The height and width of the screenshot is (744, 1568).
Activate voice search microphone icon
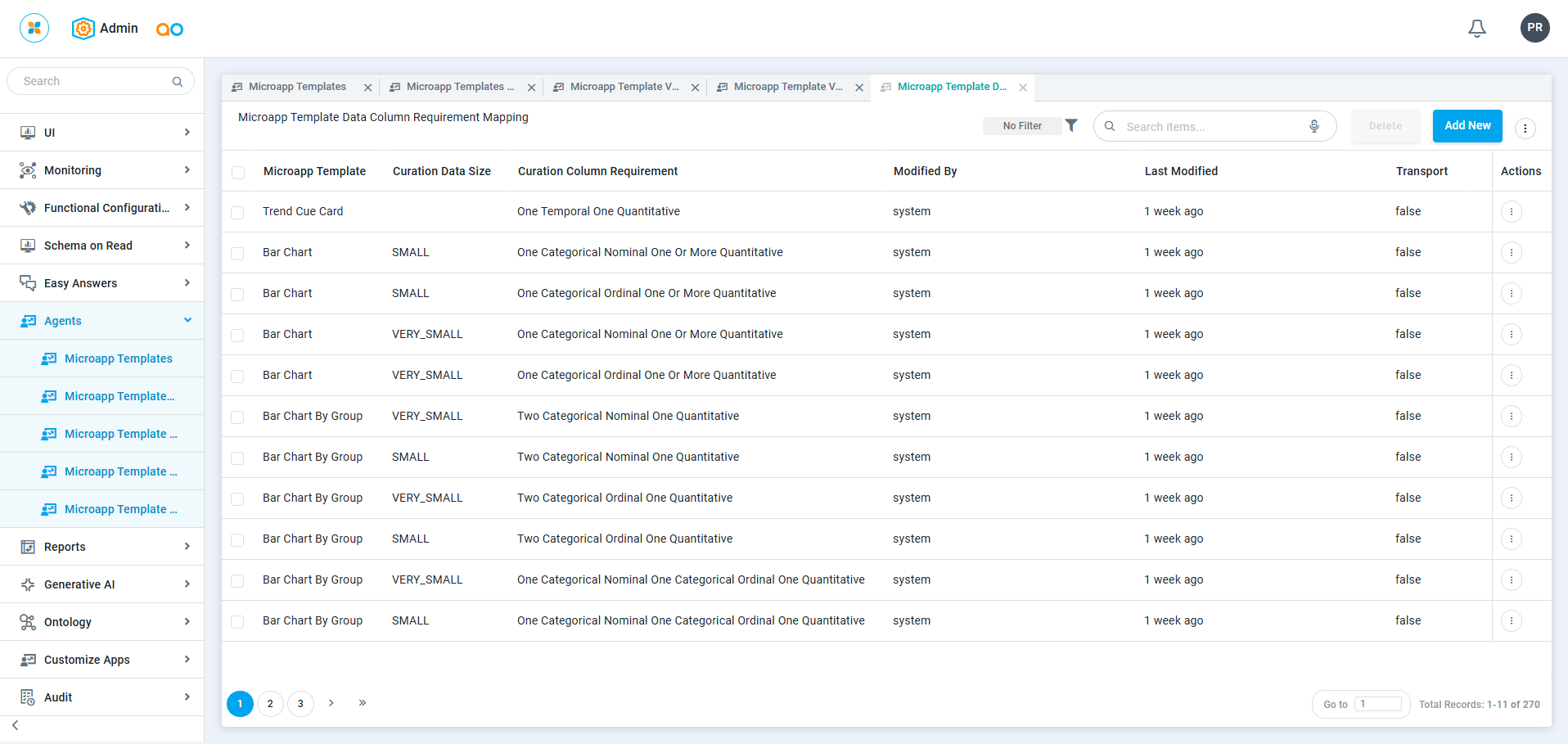point(1313,126)
